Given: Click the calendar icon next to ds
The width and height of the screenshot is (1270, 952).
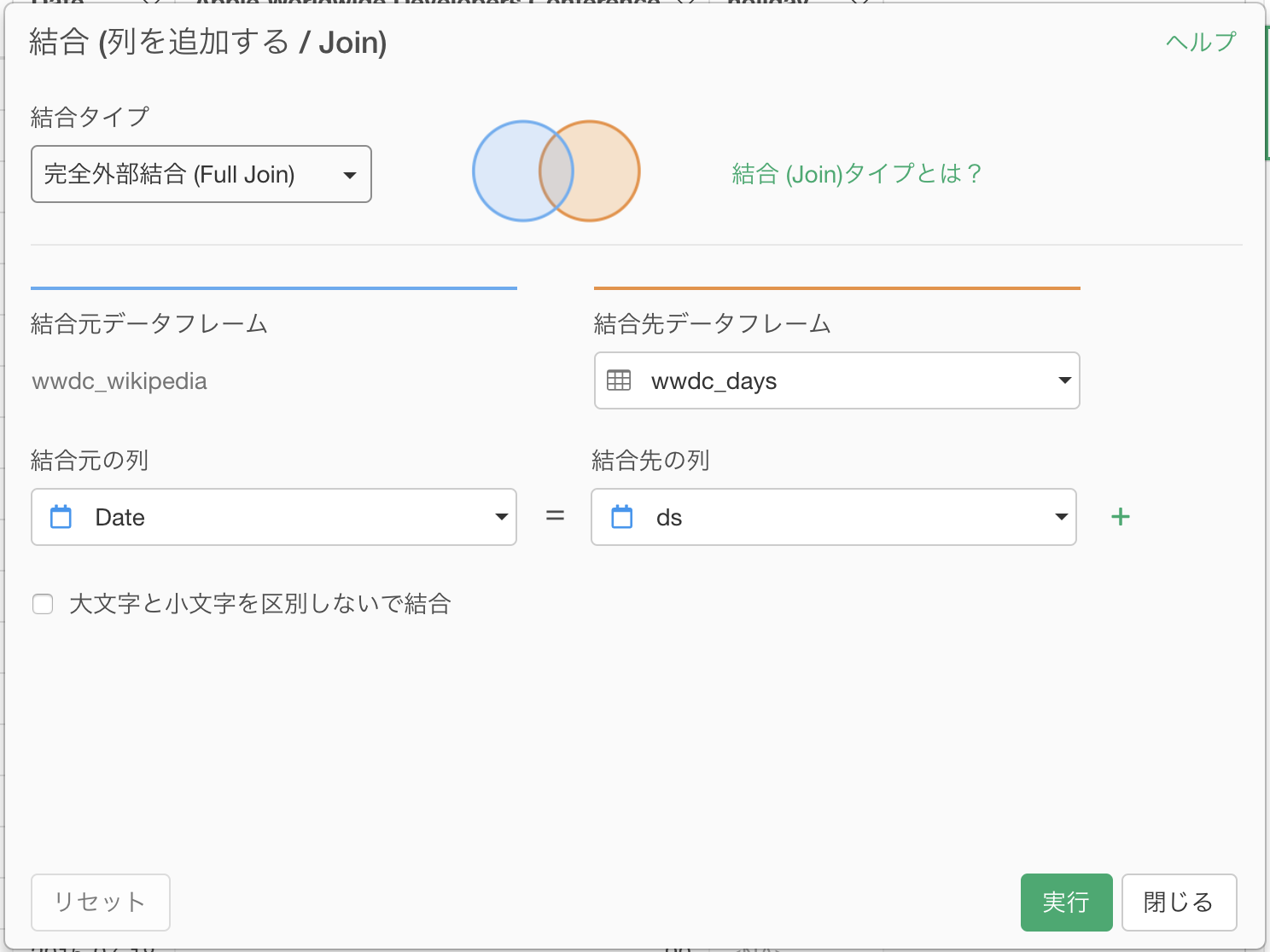Looking at the screenshot, I should point(622,517).
